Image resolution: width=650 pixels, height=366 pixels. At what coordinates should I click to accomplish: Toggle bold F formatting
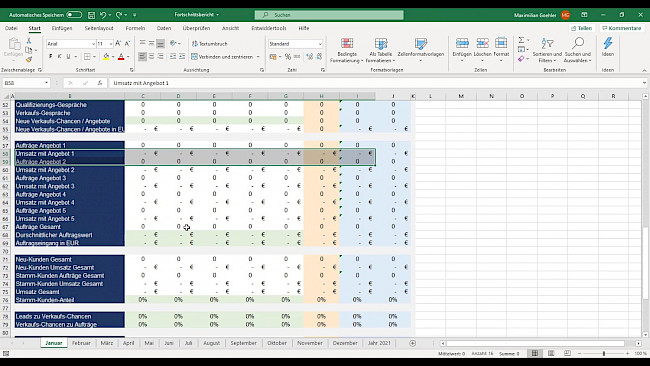point(51,56)
